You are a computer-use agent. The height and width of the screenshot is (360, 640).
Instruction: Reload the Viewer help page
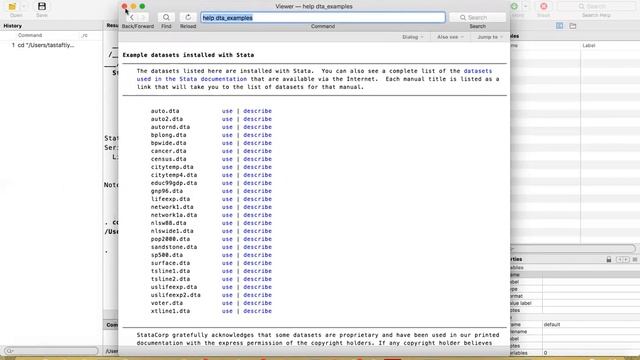coord(188,18)
